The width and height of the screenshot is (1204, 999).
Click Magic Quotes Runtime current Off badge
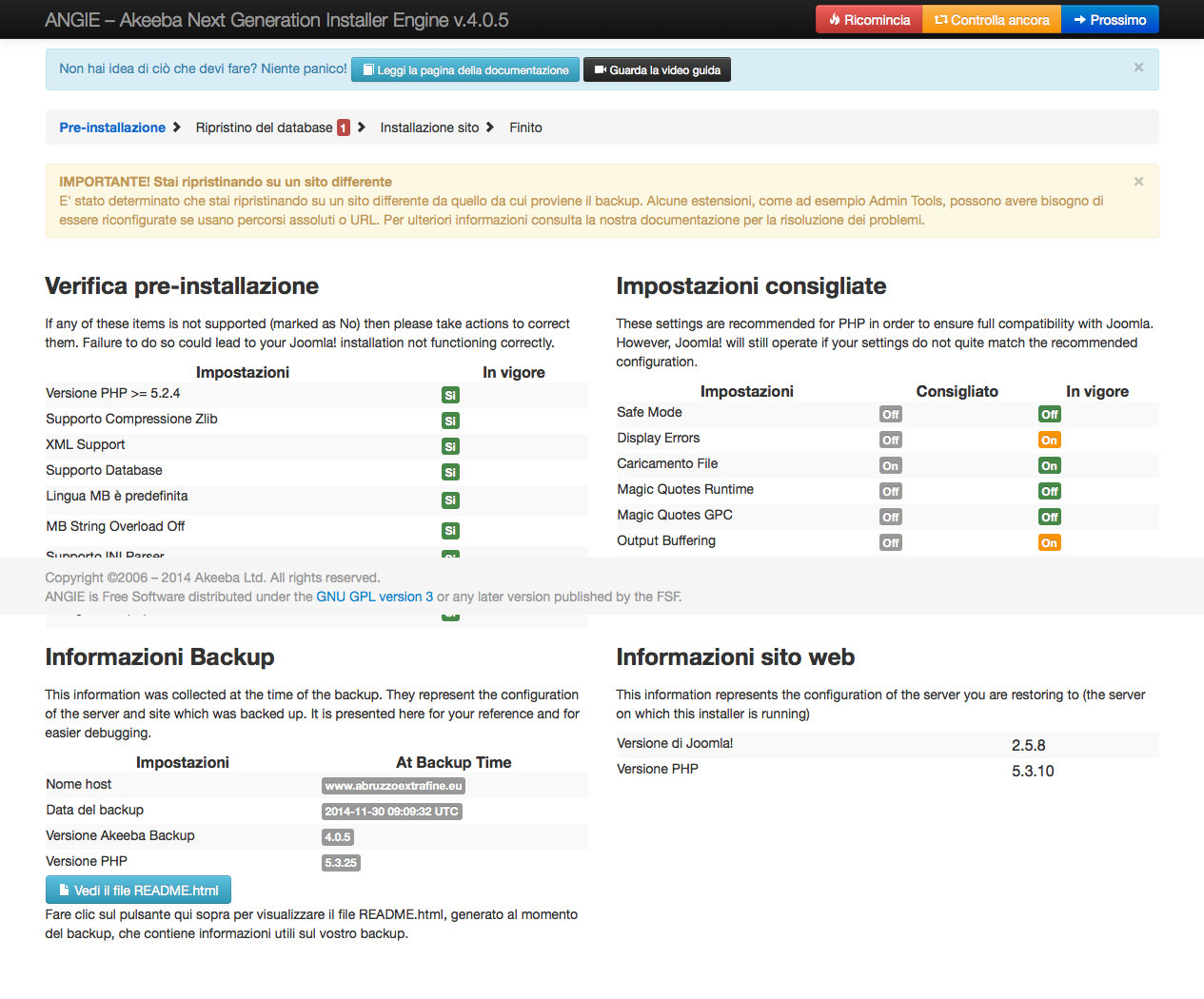[x=1050, y=491]
